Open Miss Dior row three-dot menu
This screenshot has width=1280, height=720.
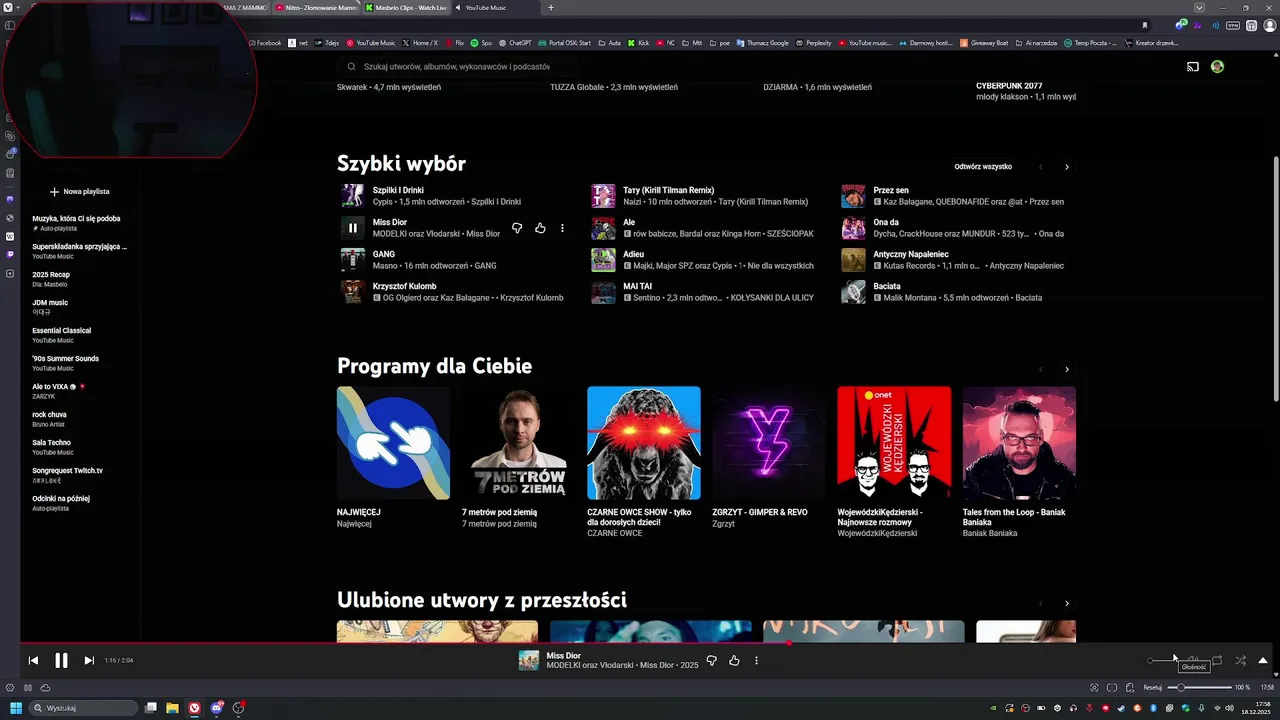tap(562, 228)
